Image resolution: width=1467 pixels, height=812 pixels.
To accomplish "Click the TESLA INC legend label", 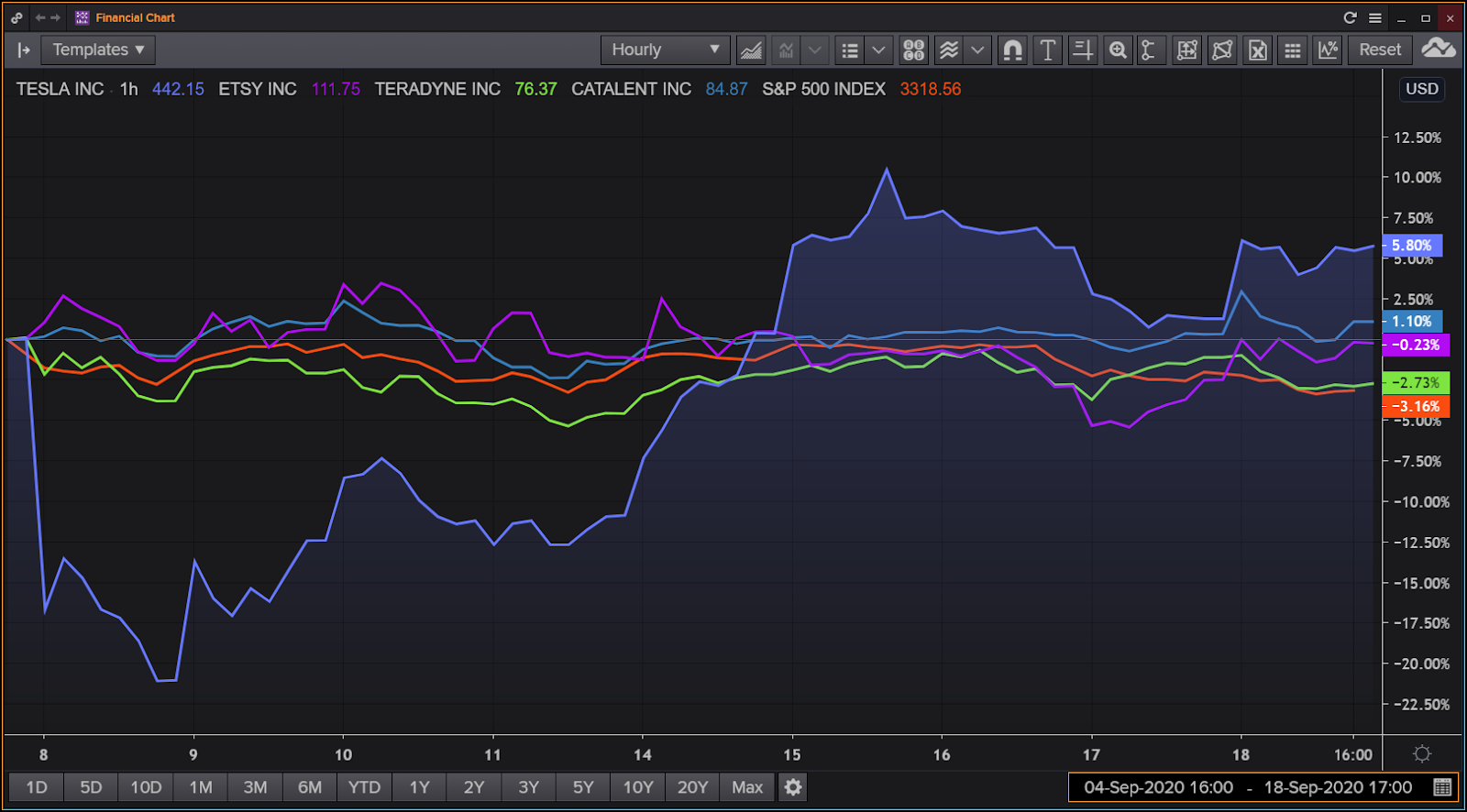I will tap(61, 89).
